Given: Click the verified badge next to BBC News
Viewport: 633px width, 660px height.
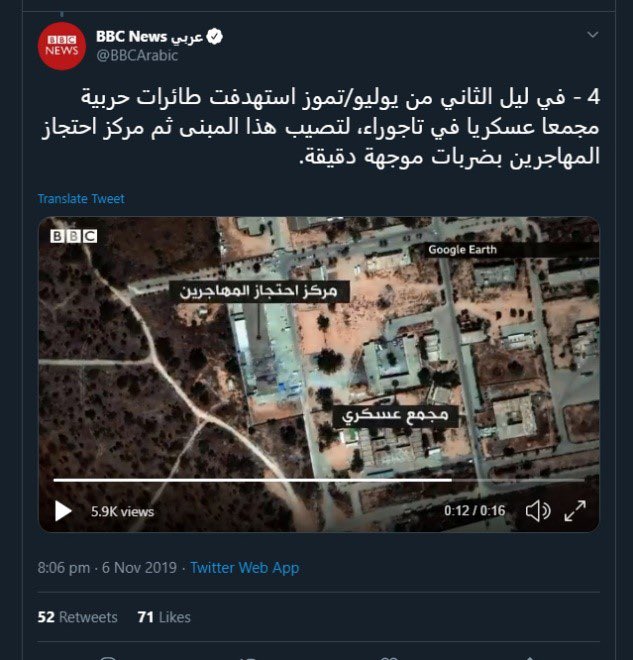Looking at the screenshot, I should pos(215,37).
